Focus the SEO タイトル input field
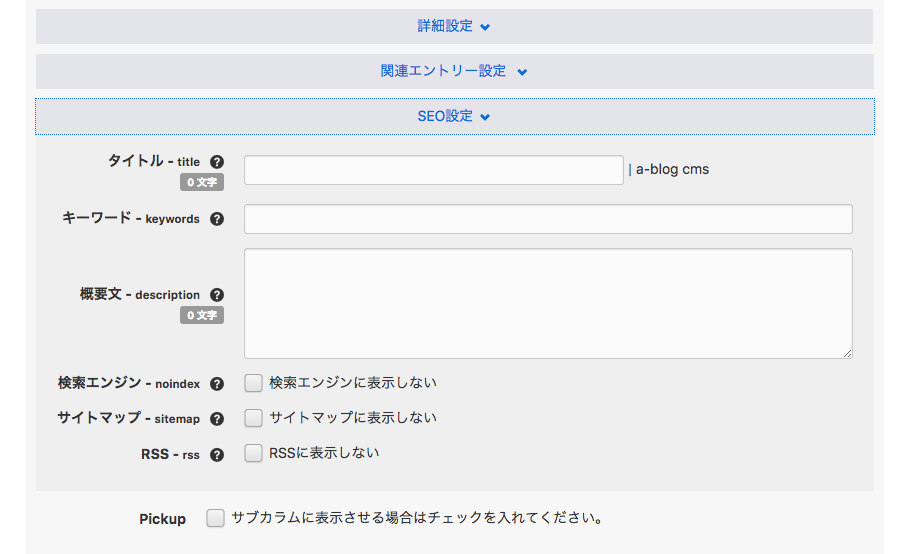This screenshot has width=897, height=554. coord(433,170)
